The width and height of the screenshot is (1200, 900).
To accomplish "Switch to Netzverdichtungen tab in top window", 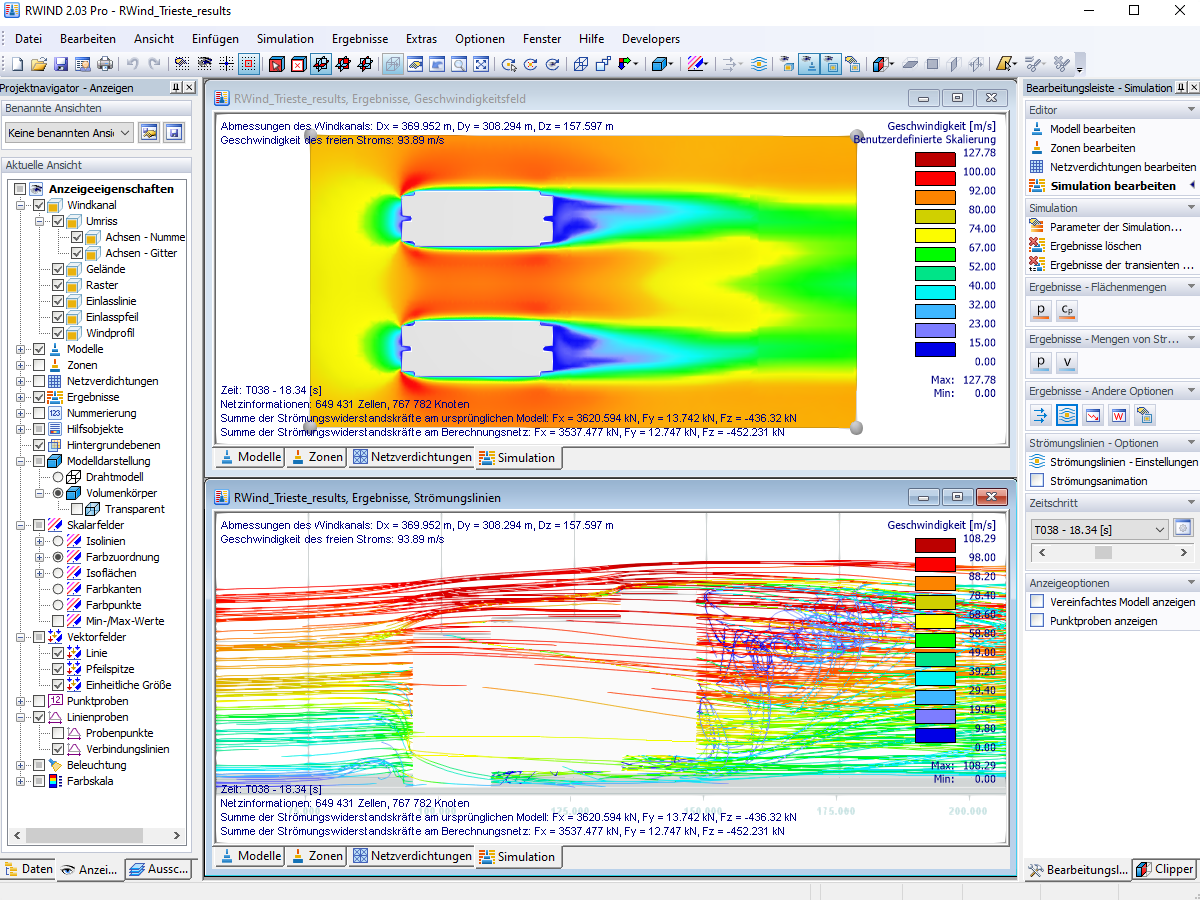I will tap(412, 457).
